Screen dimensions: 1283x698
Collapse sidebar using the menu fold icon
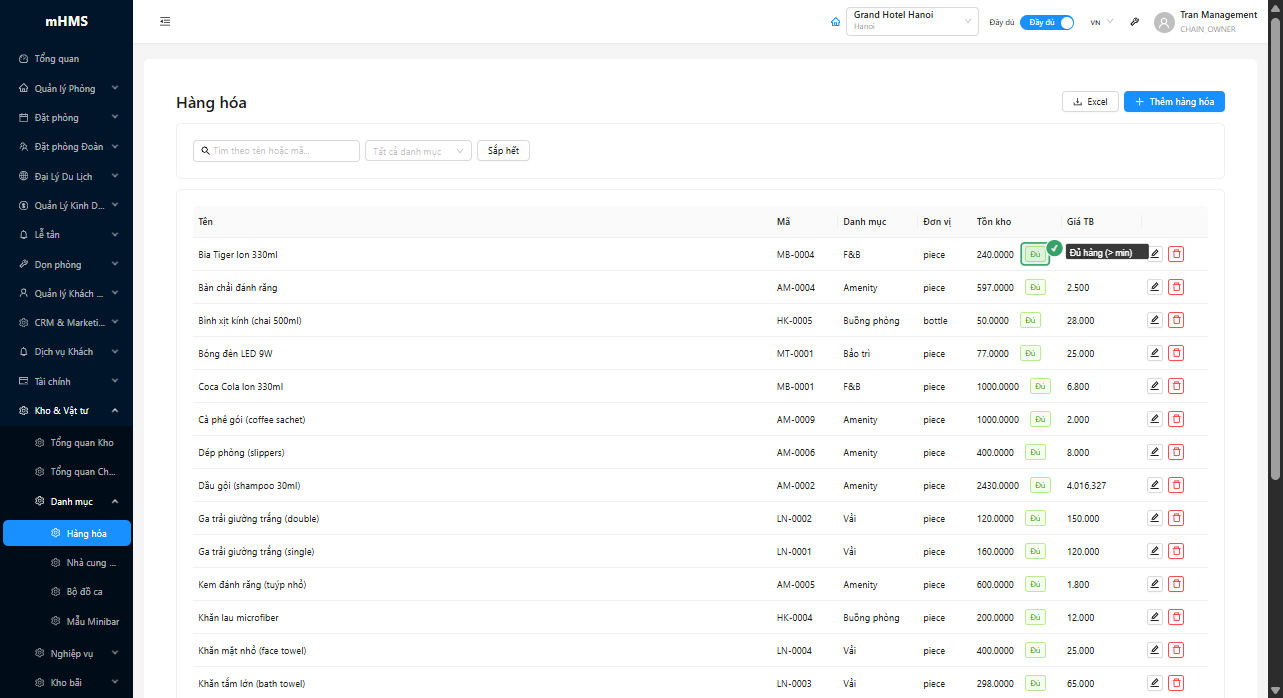click(165, 22)
